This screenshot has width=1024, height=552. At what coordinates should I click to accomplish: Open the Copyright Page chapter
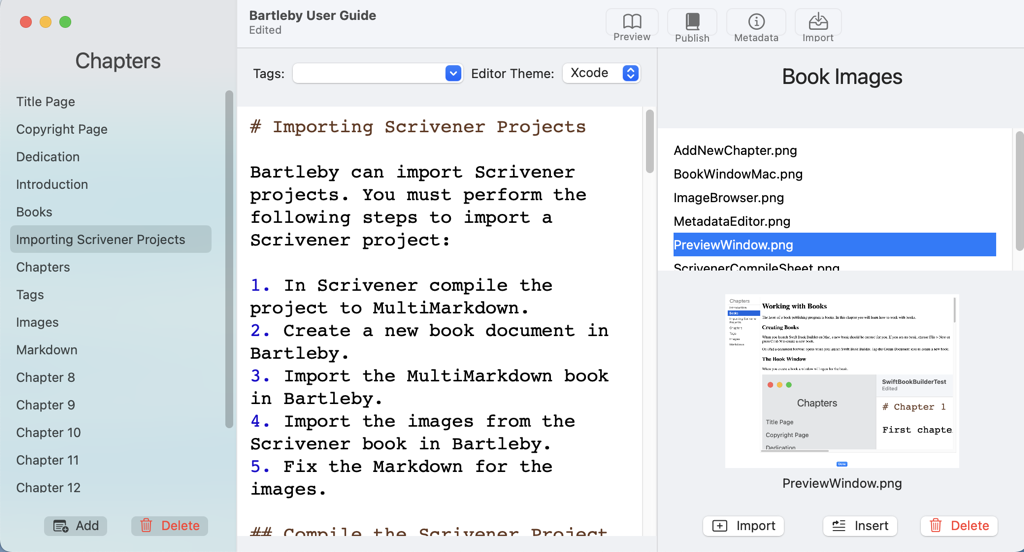pos(62,129)
